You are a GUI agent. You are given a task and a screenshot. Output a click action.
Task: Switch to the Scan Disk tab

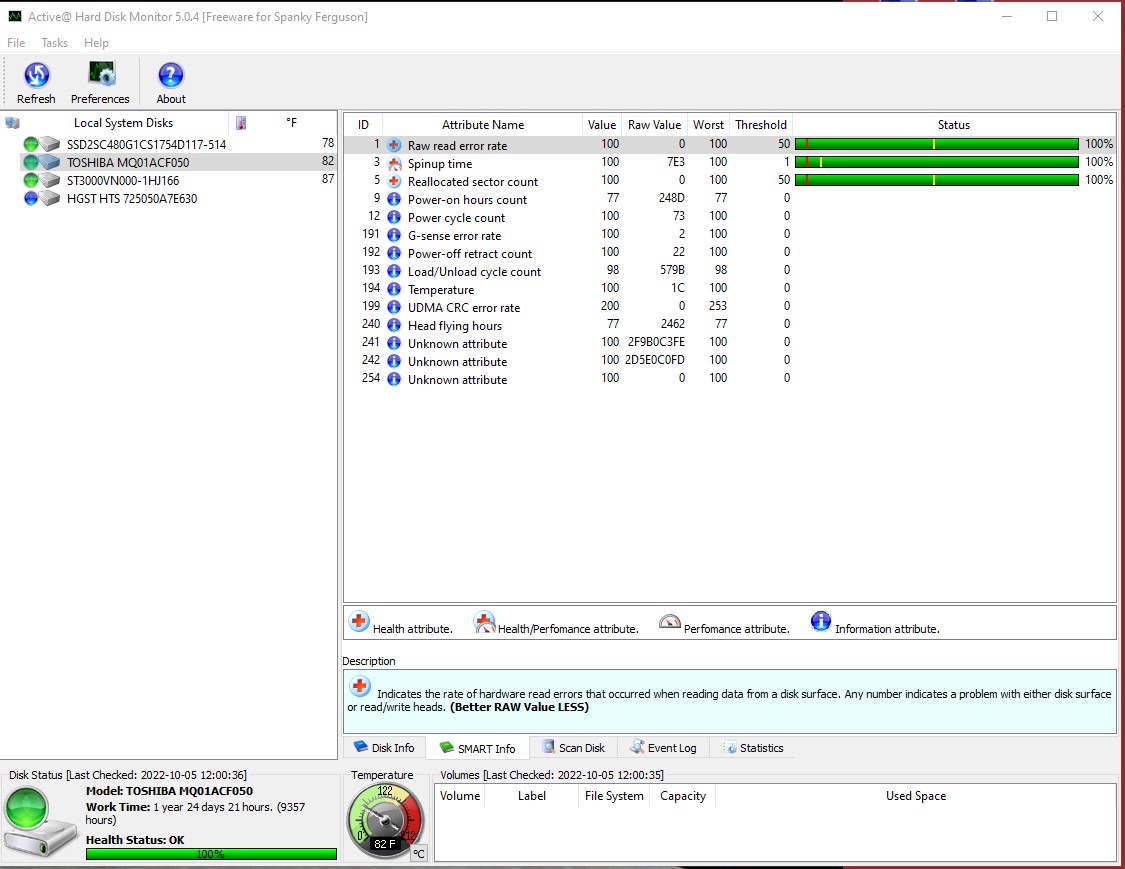[573, 748]
